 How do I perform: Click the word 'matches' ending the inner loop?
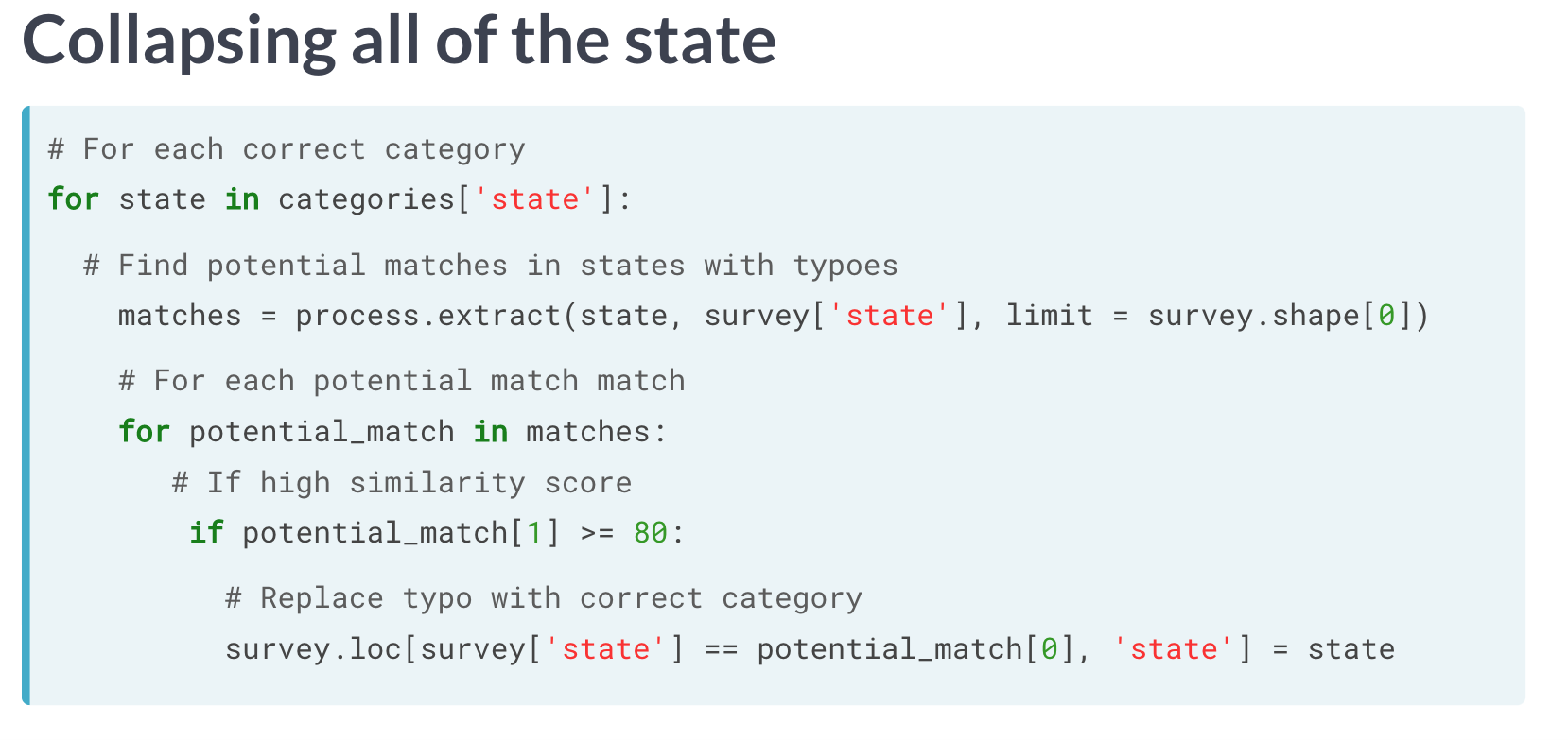(x=588, y=432)
